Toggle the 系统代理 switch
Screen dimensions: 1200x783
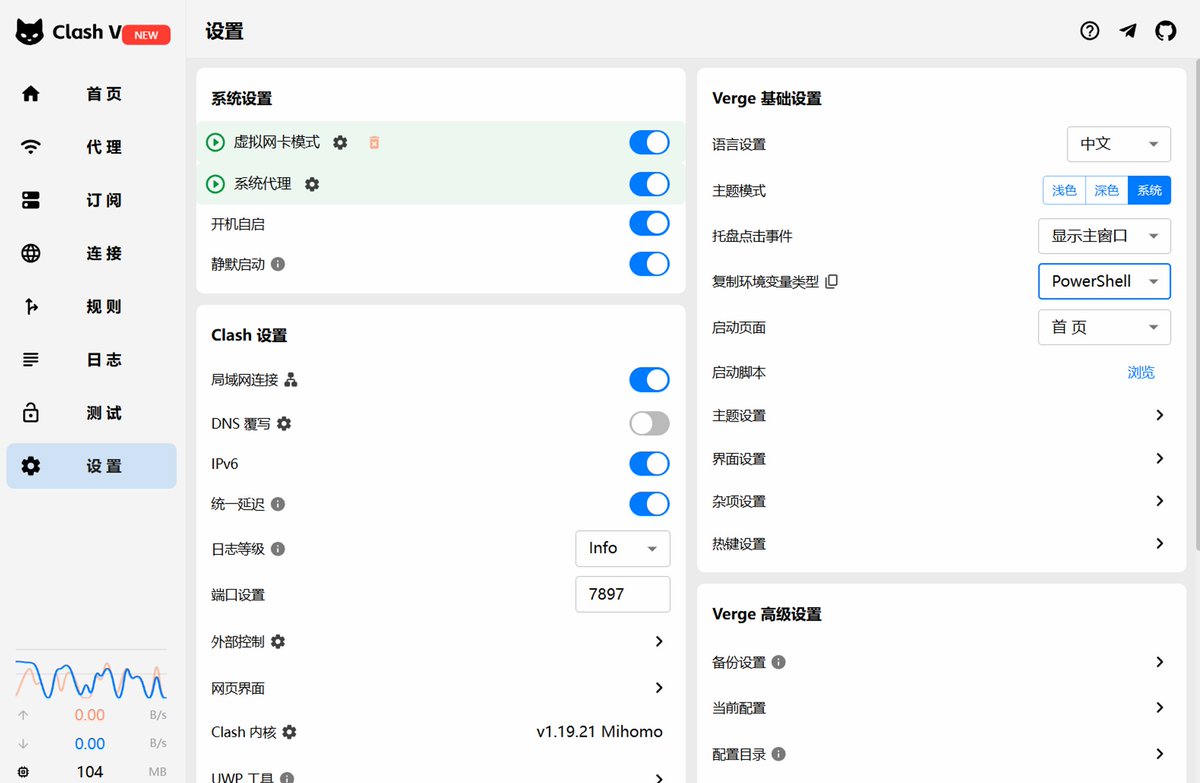tap(650, 184)
